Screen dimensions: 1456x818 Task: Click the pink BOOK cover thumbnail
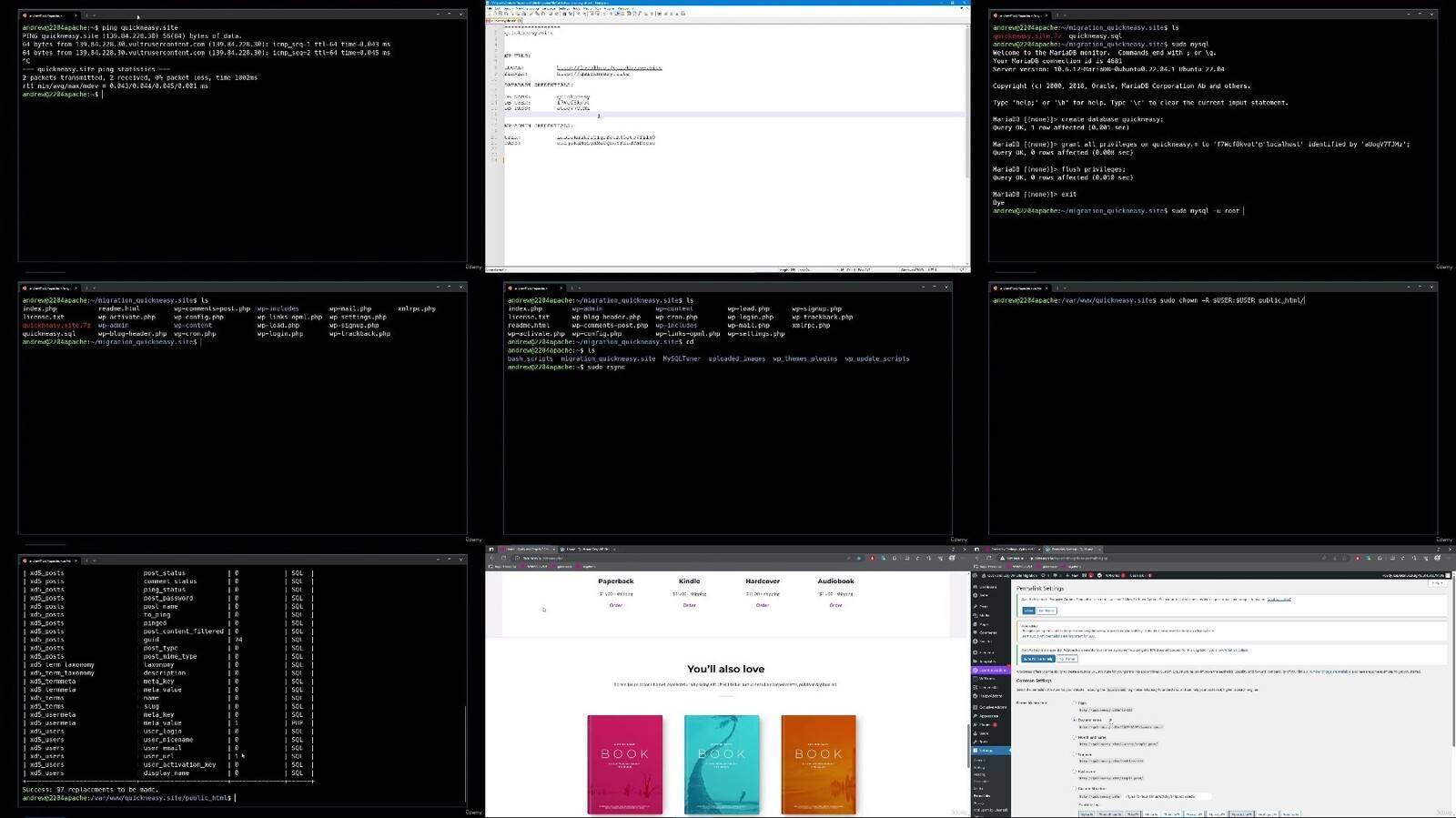[x=625, y=764]
